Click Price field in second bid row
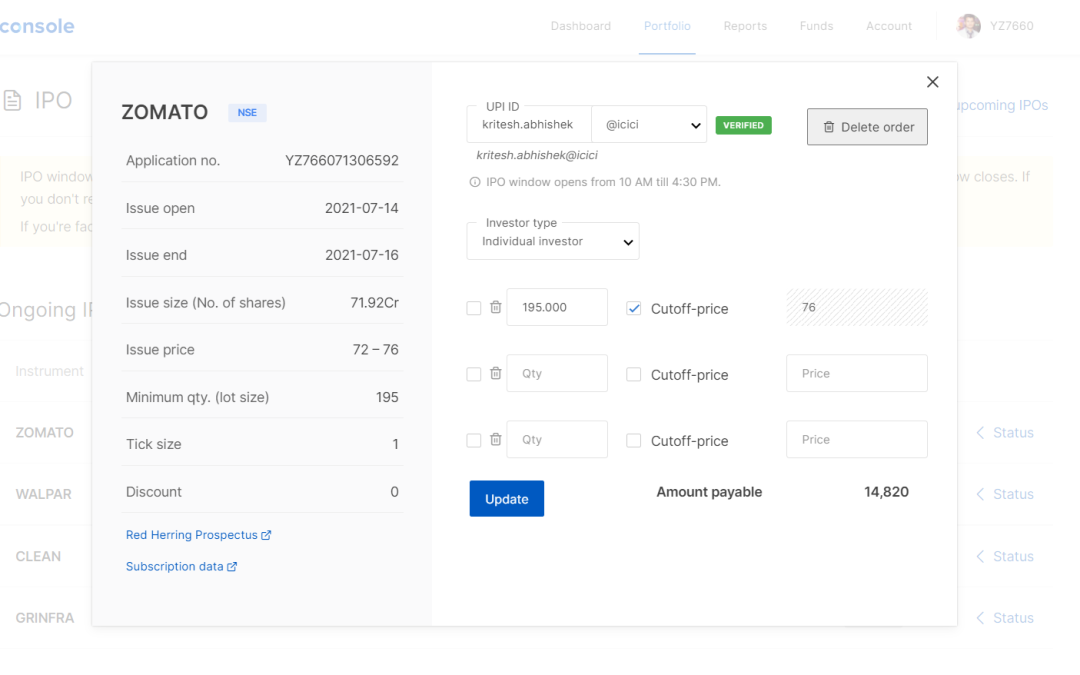1080x675 pixels. [x=857, y=373]
